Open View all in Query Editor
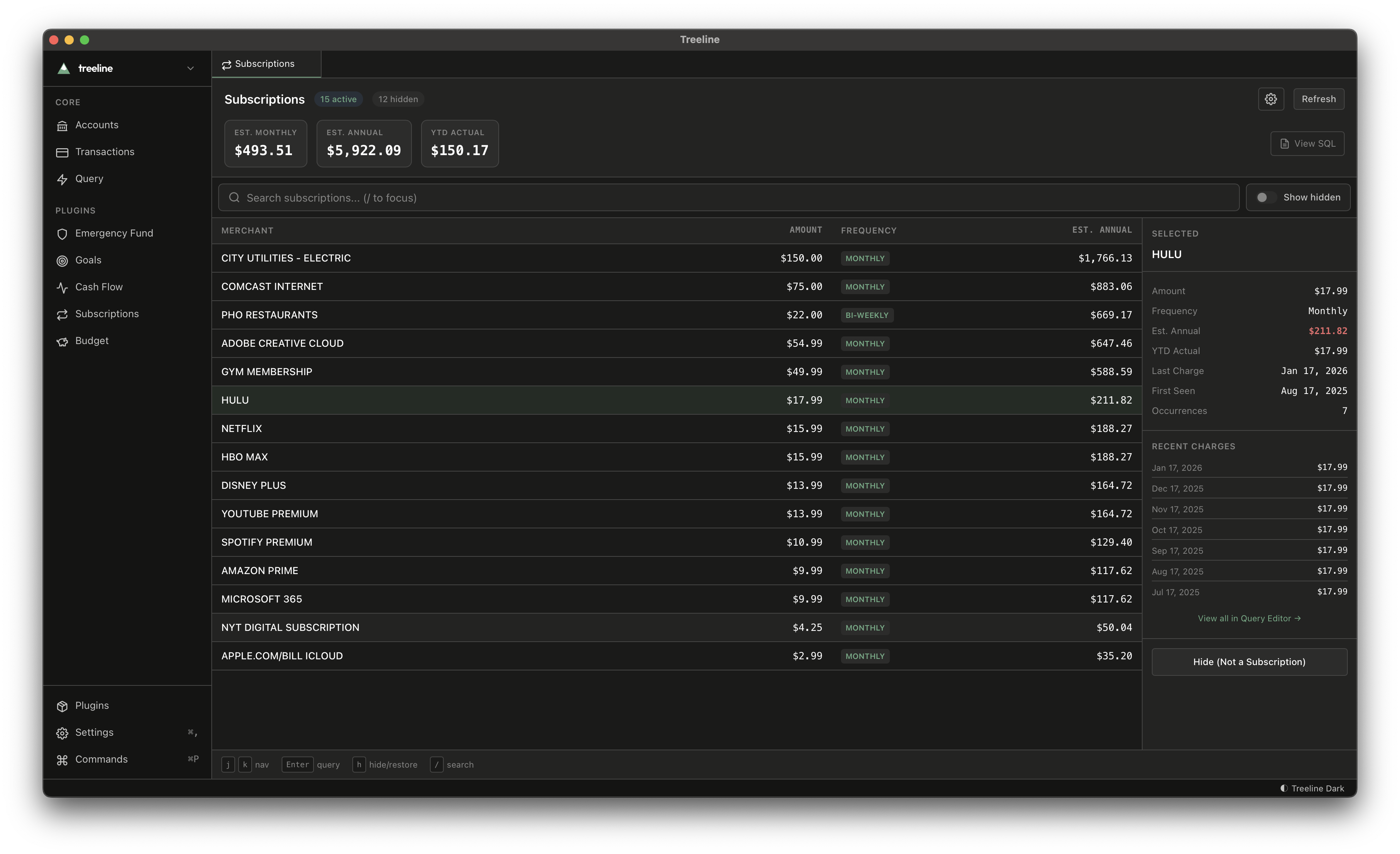This screenshot has width=1400, height=854. pos(1249,618)
